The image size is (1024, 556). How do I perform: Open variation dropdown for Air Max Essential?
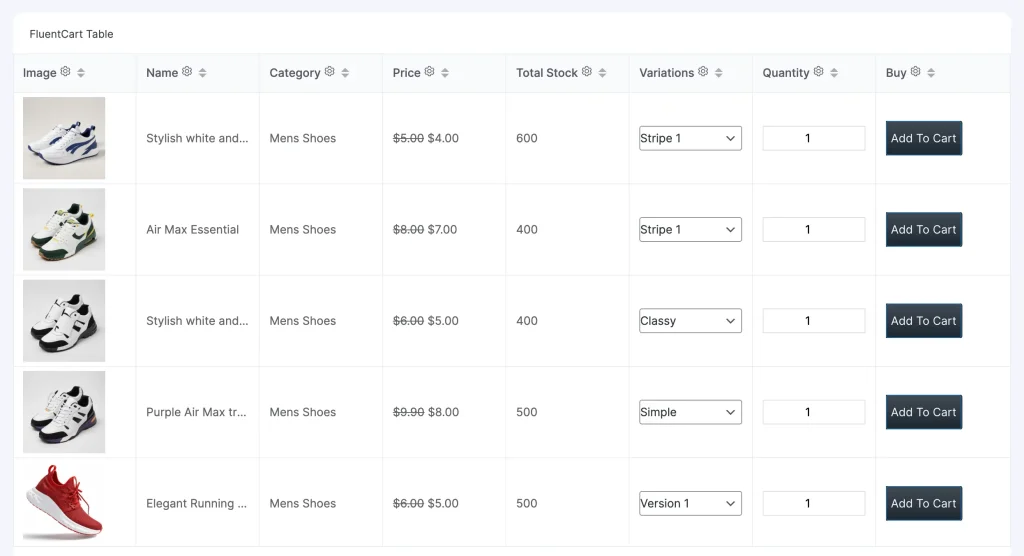(690, 229)
